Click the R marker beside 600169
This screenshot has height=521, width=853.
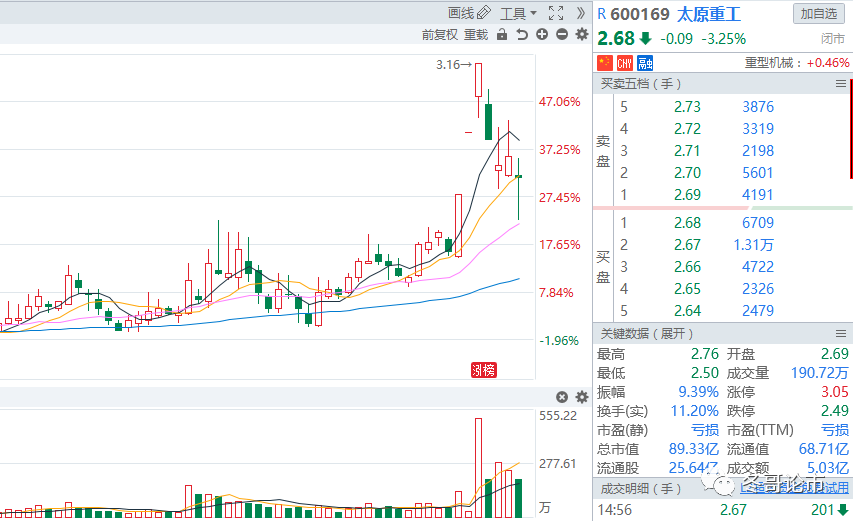602,14
